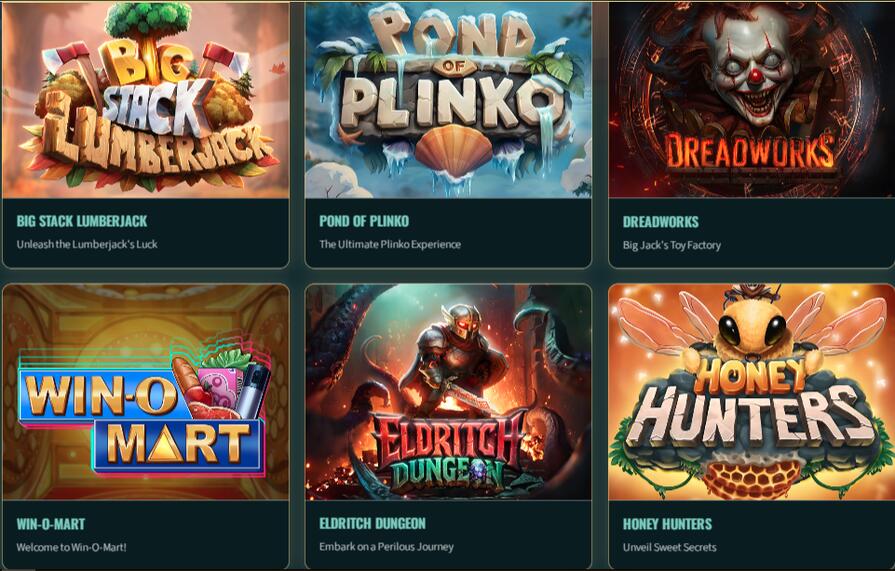Screen dimensions: 895x571
Task: Select "Unleash the Lumberjack's Luck" description
Action: [87, 244]
